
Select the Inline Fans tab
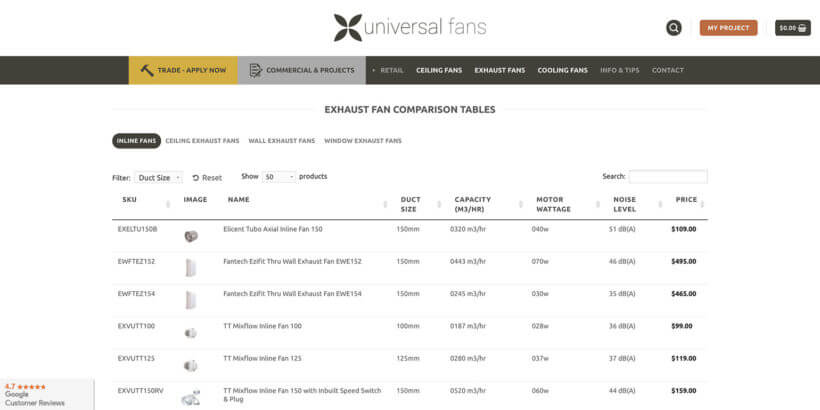click(x=136, y=141)
